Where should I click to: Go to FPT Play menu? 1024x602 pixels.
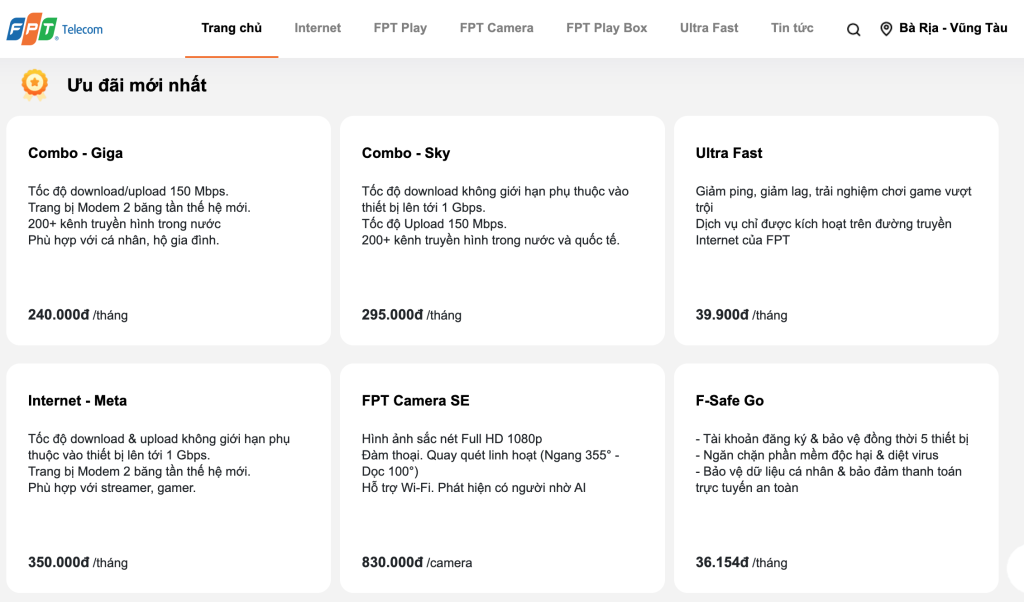click(x=400, y=28)
